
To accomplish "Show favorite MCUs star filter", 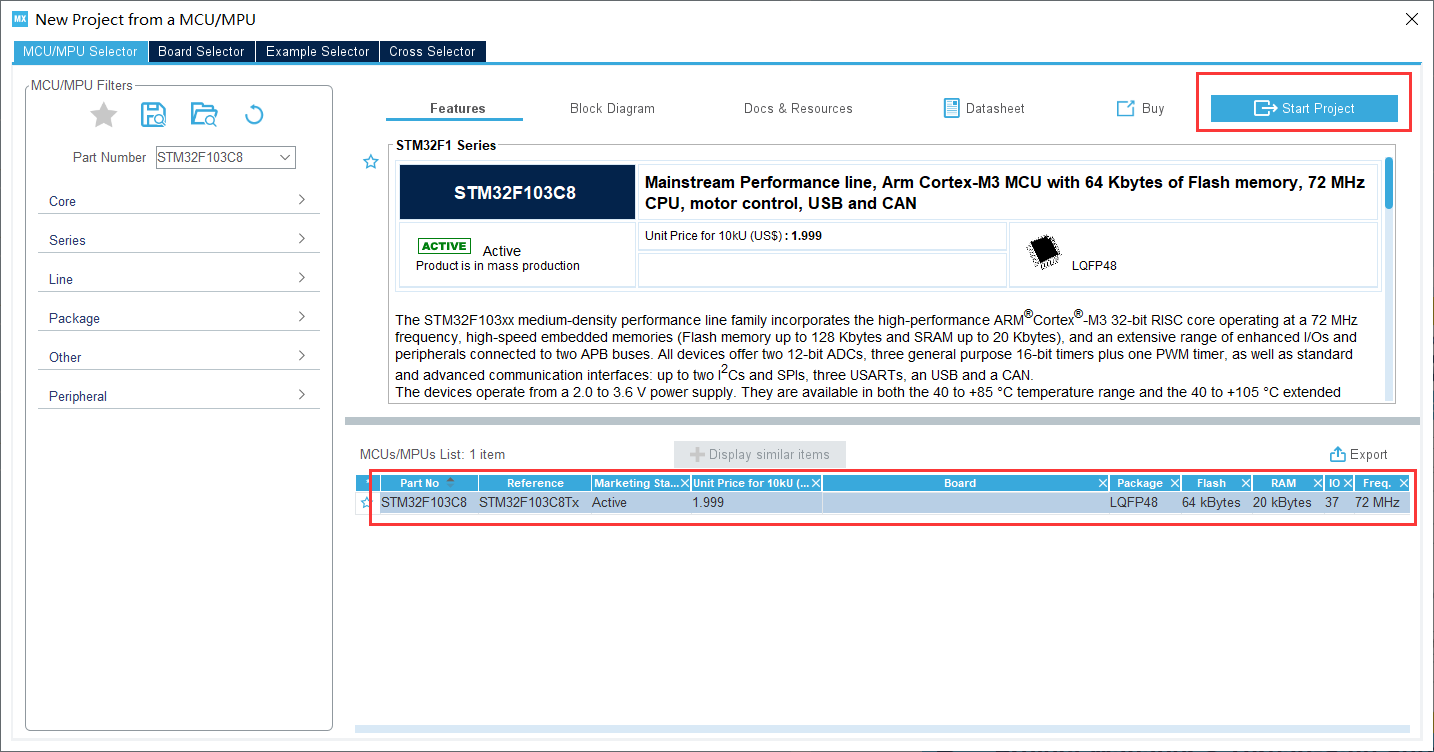I will click(x=103, y=115).
